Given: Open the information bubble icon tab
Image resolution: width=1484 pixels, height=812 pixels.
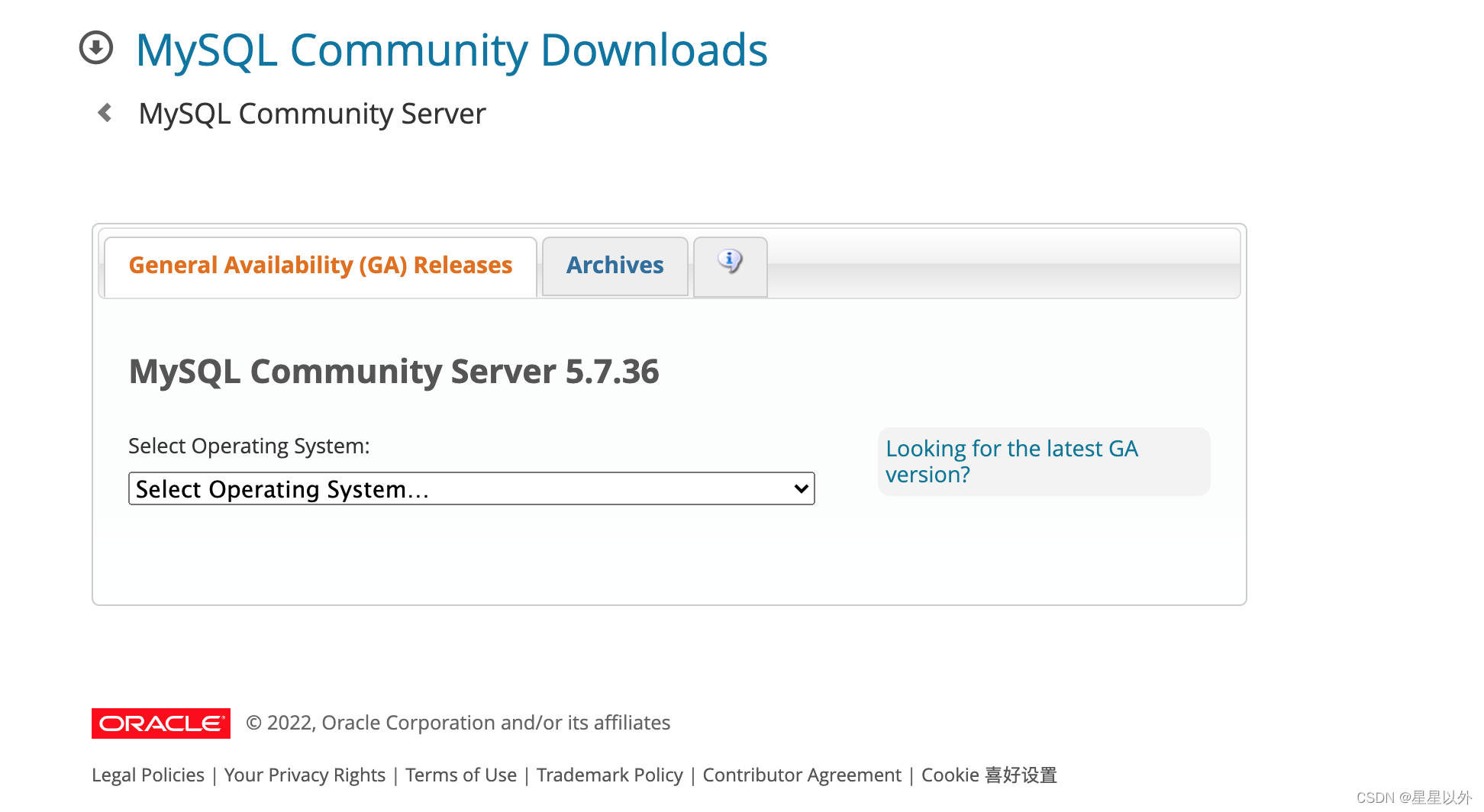Looking at the screenshot, I should click(730, 266).
